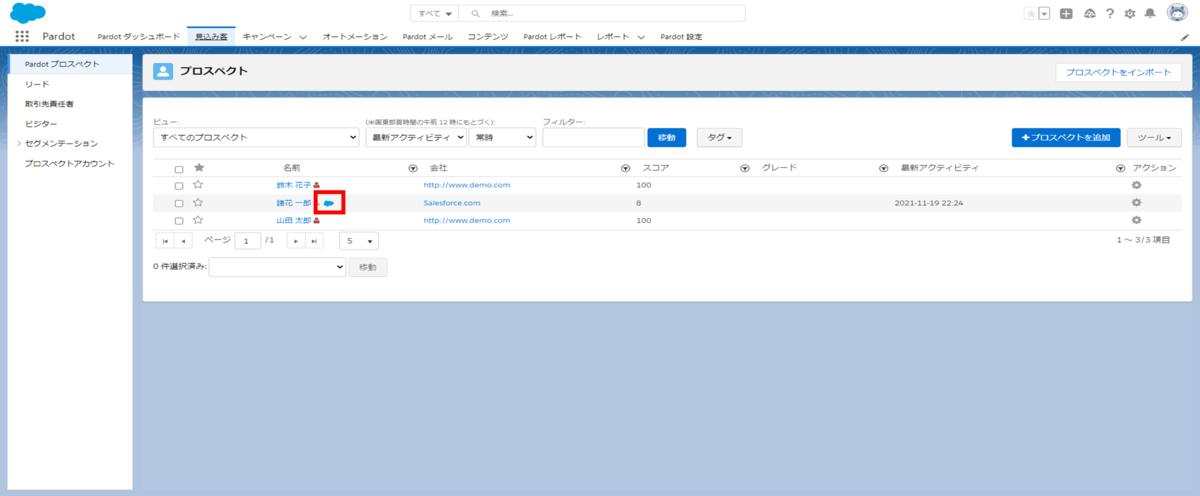The image size is (1200, 496).
Task: Star the 山田 太郎 row
Action: click(198, 220)
